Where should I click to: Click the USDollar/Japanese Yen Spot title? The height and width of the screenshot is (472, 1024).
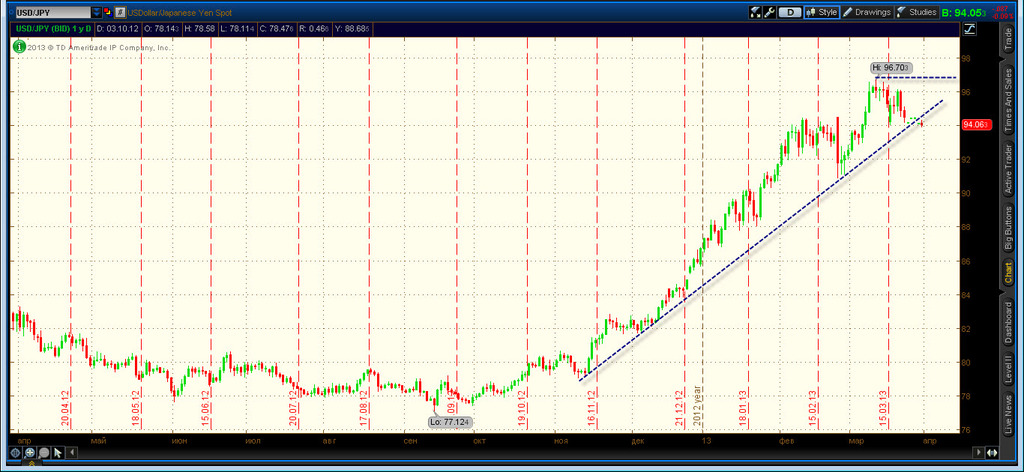pyautogui.click(x=180, y=12)
